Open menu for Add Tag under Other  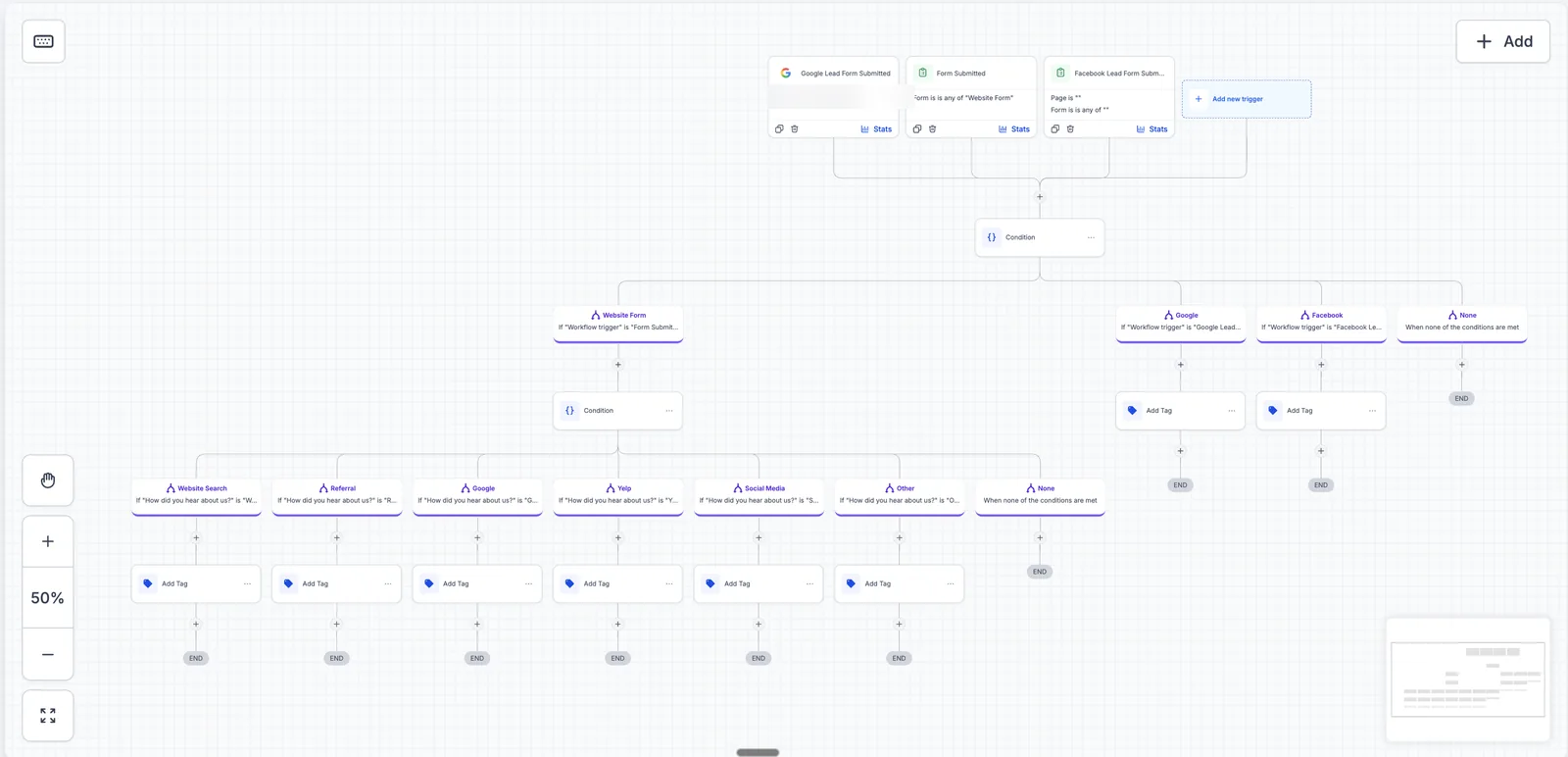pos(951,583)
